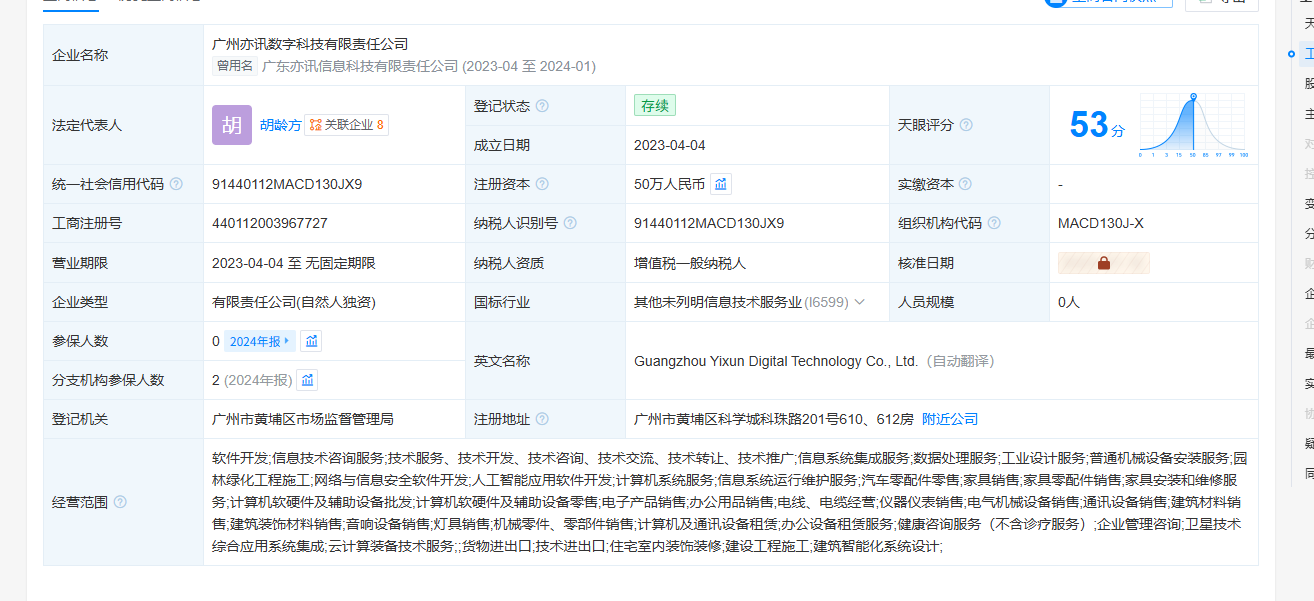This screenshot has height=601, width=1314.
Task: Click the green 存续 status tag
Action: (x=655, y=106)
